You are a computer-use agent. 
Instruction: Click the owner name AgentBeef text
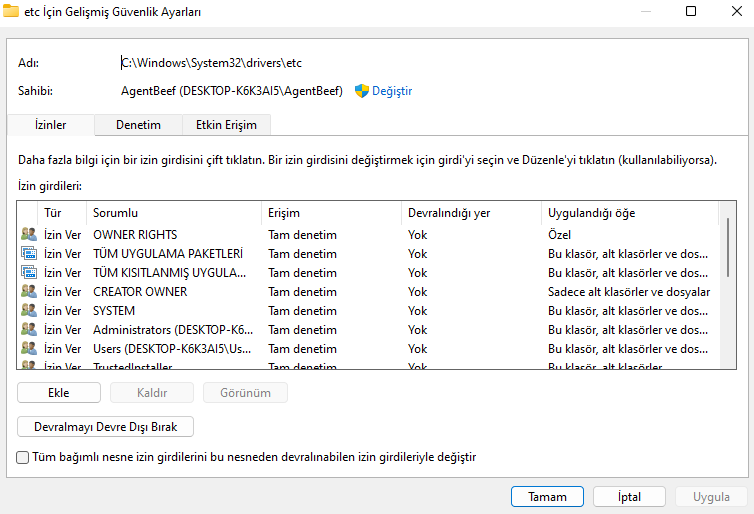[x=232, y=91]
